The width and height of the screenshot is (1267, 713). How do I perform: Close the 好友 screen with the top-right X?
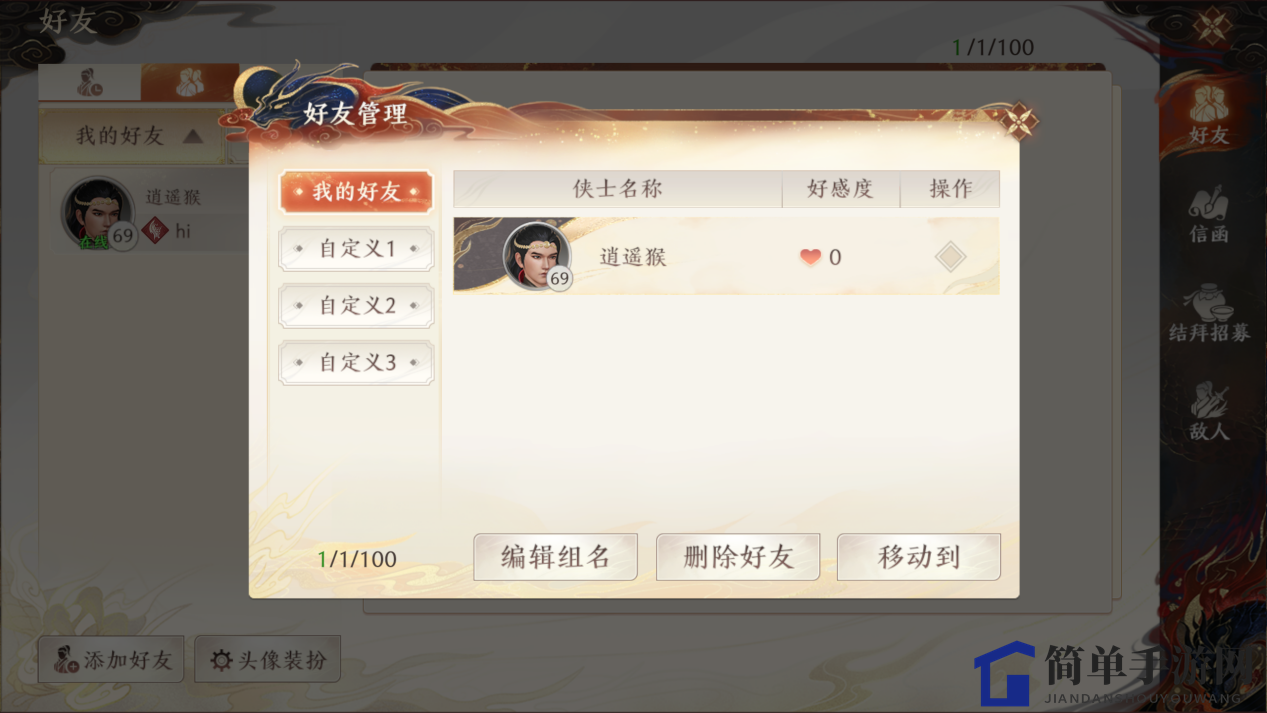click(1212, 25)
